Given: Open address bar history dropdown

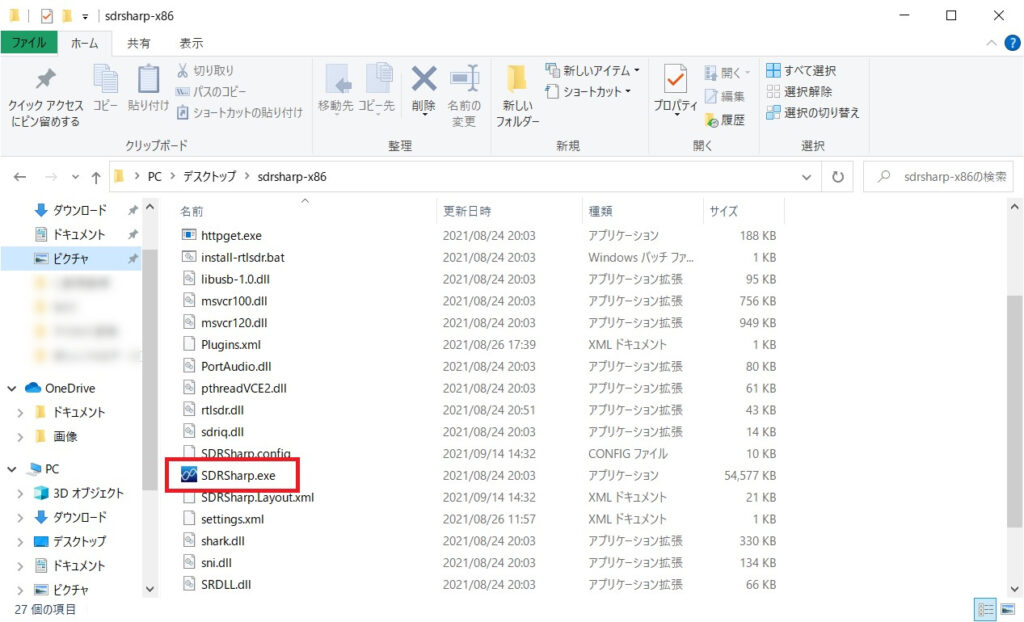Looking at the screenshot, I should point(807,177).
